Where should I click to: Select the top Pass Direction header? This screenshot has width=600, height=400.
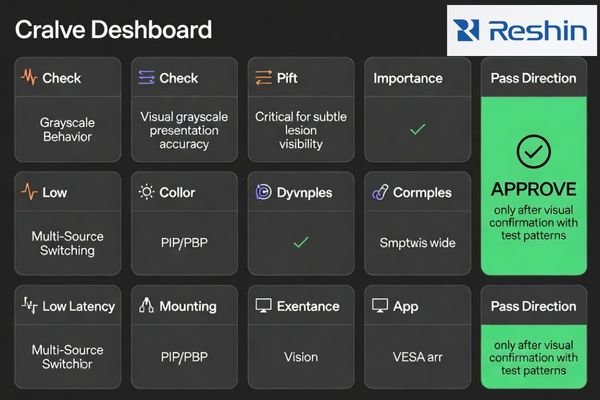(534, 78)
